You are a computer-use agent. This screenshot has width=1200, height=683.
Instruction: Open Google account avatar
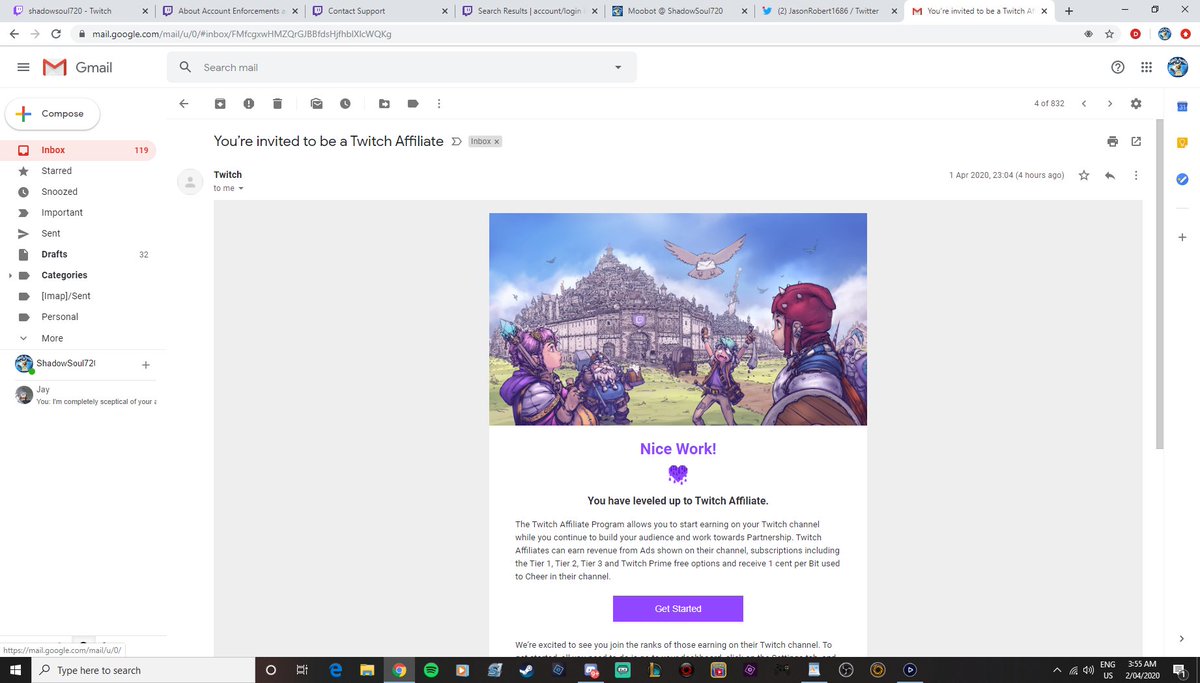1178,67
